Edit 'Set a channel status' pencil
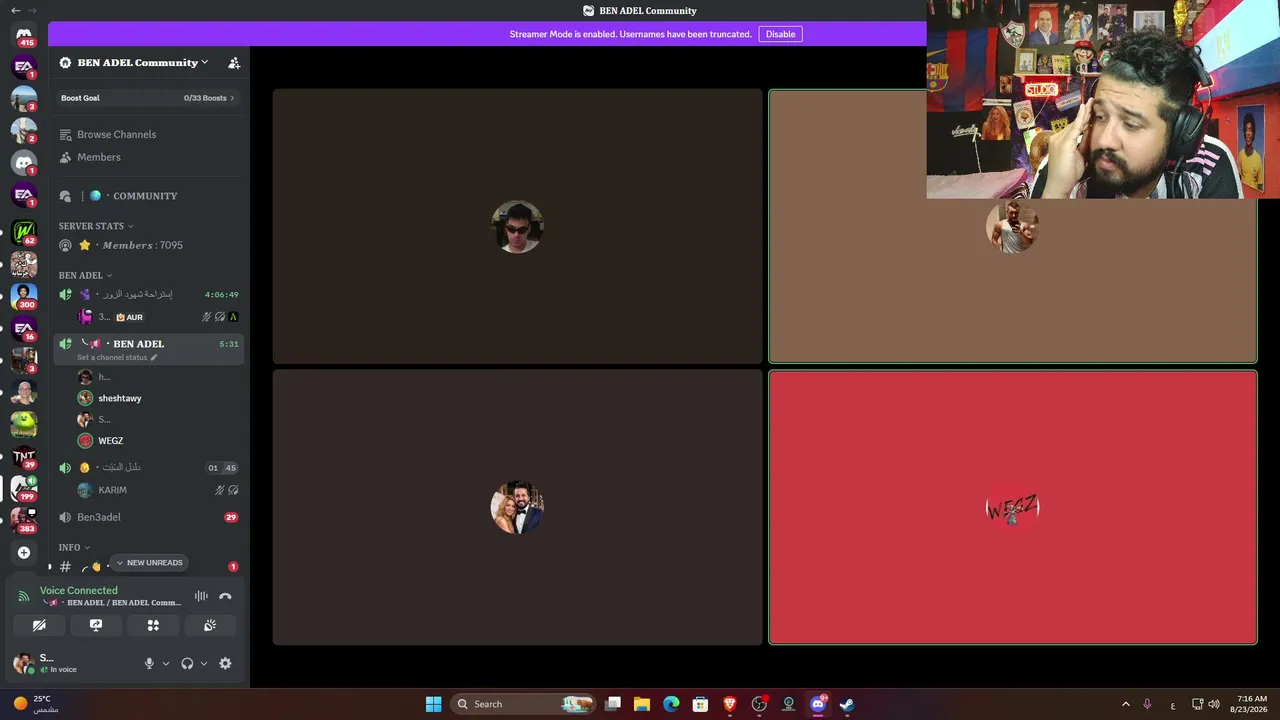This screenshot has height=720, width=1280. pos(153,358)
